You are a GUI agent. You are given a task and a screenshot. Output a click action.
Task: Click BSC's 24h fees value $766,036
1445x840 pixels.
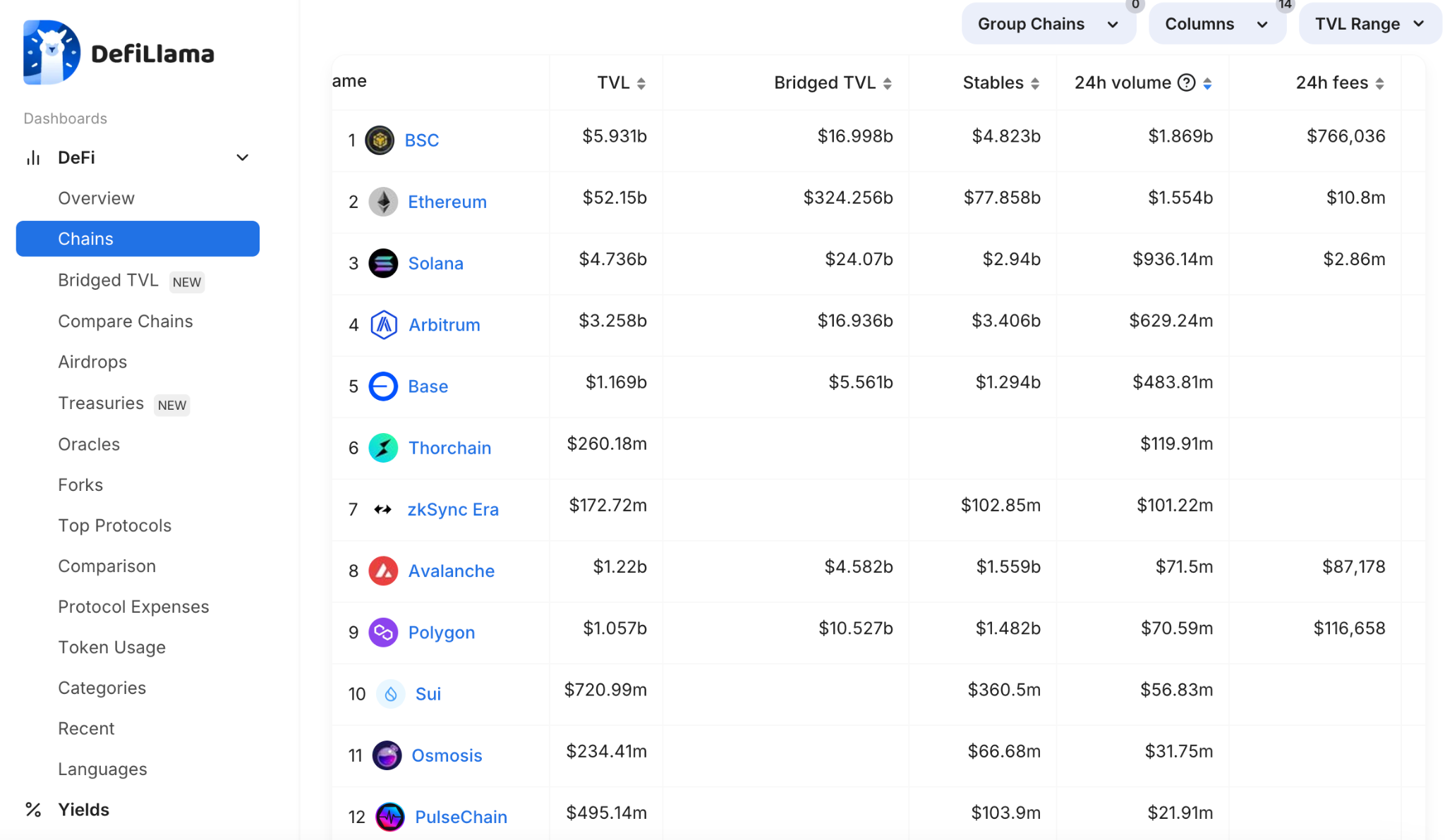coord(1346,136)
